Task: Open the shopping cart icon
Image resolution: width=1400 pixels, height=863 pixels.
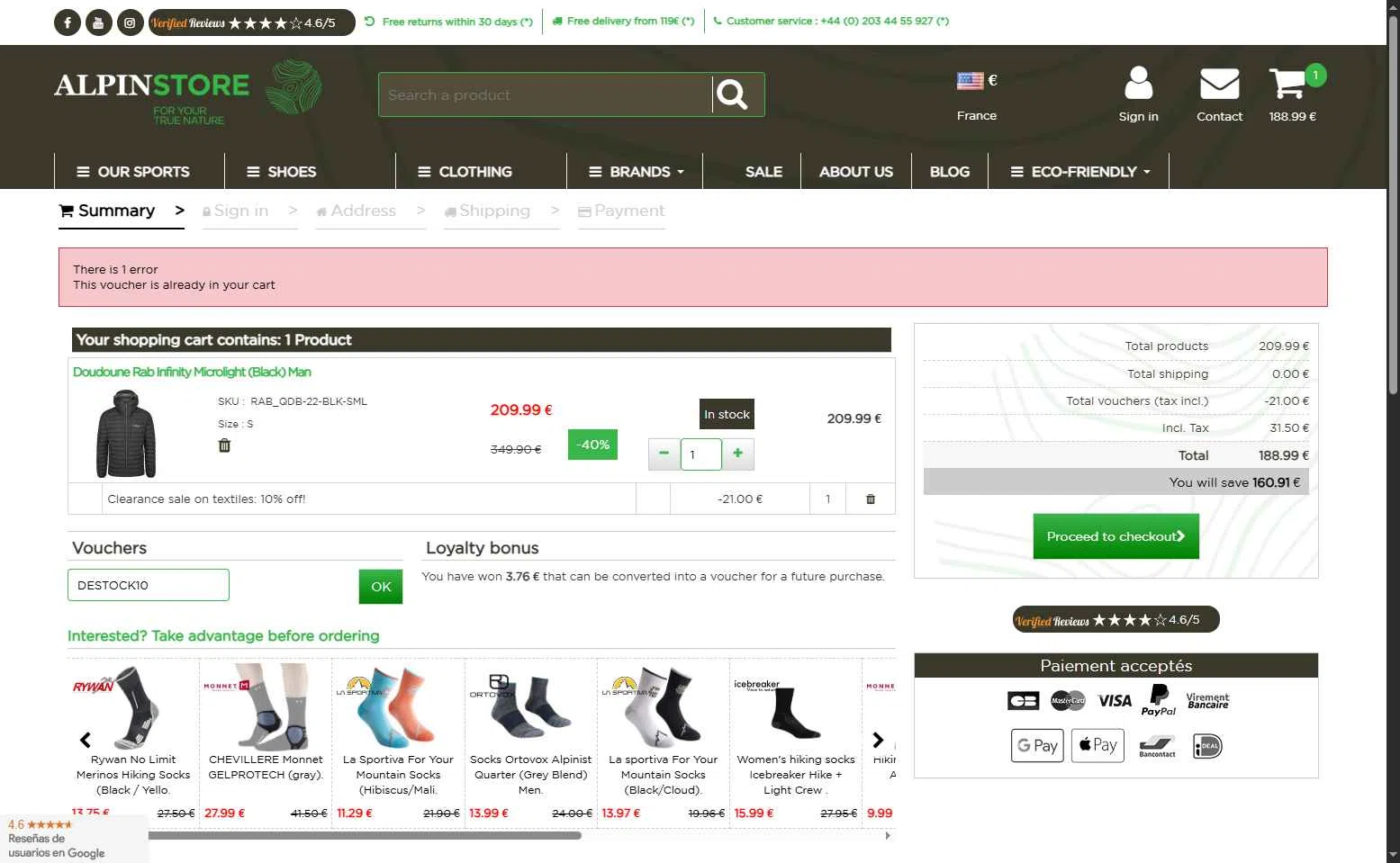Action: click(x=1294, y=93)
